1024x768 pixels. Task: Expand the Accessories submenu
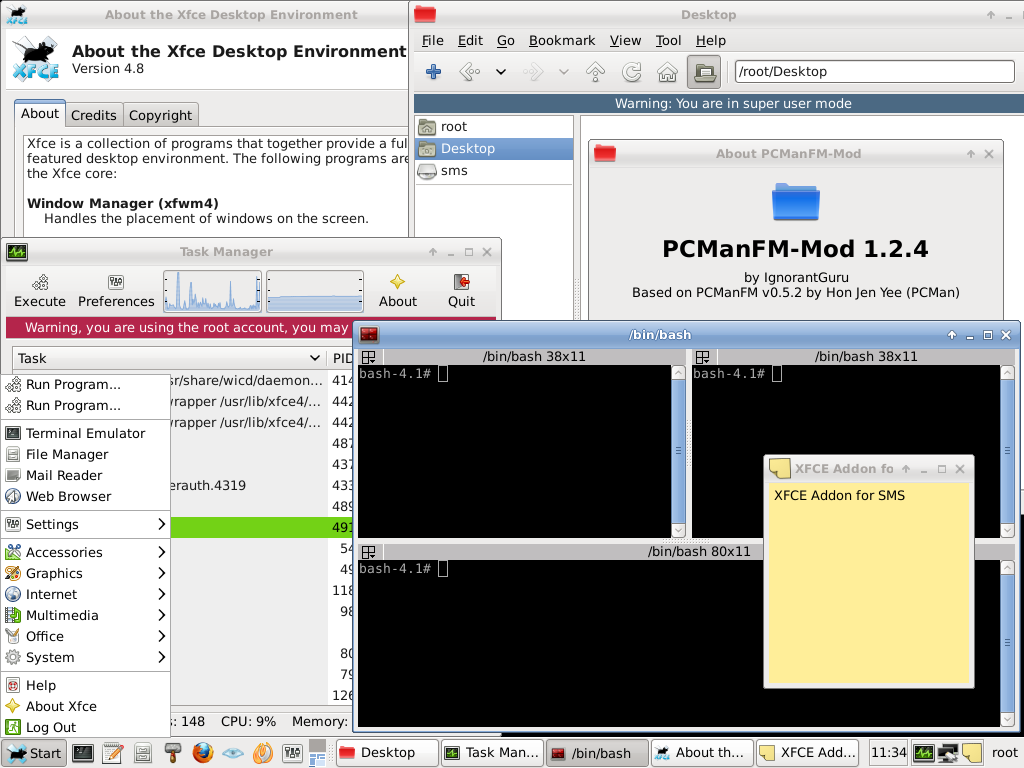pyautogui.click(x=85, y=552)
